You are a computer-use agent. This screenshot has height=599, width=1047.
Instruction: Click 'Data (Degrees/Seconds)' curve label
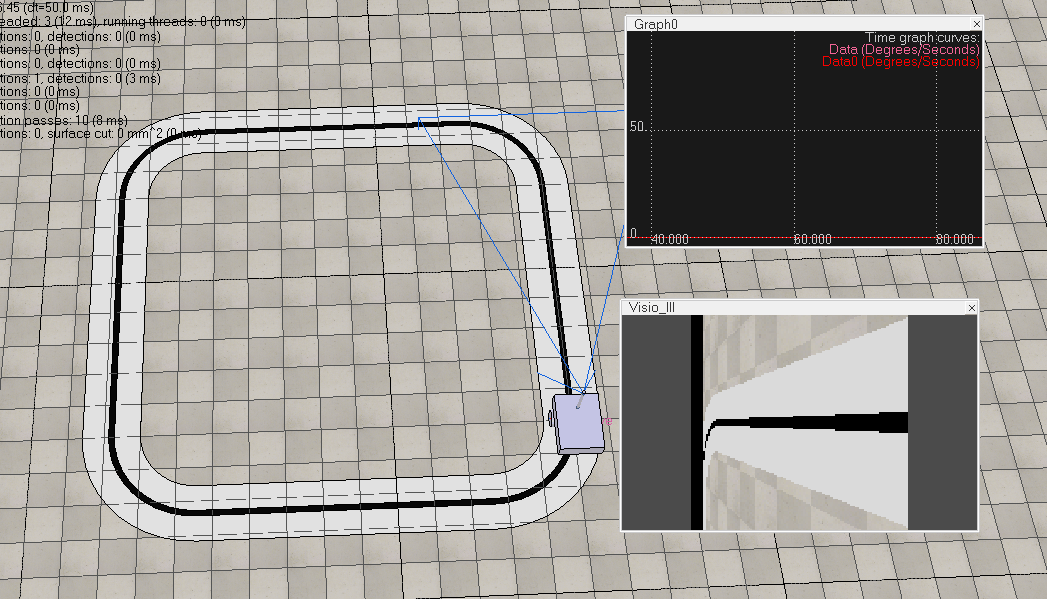tap(904, 49)
